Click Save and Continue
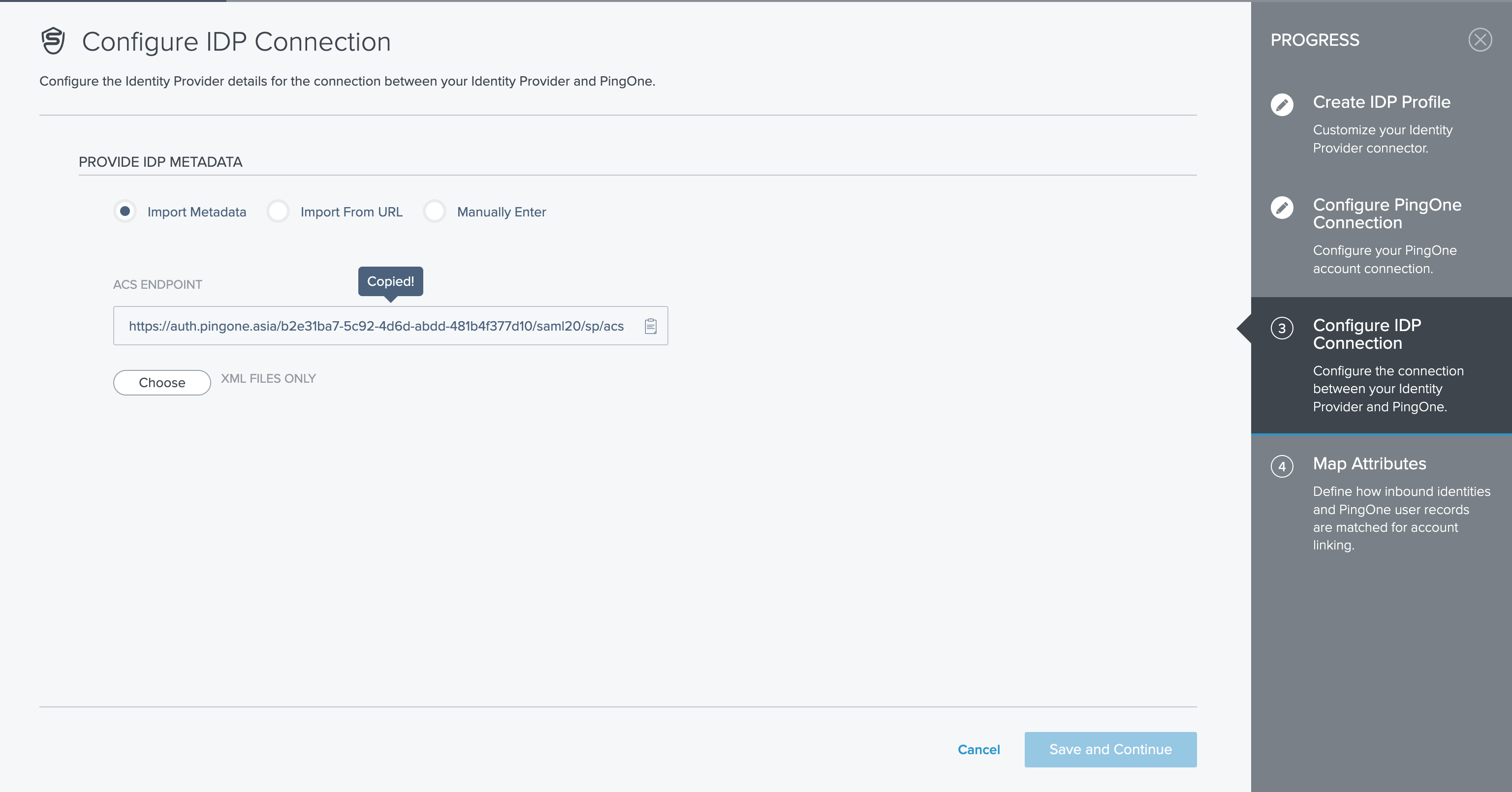The width and height of the screenshot is (1512, 792). [x=1110, y=749]
